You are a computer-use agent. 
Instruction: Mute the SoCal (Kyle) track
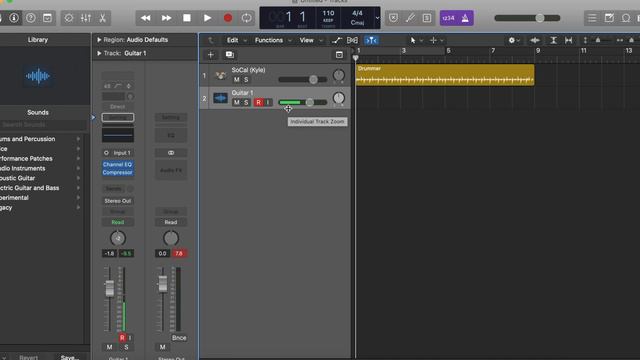[x=236, y=80]
